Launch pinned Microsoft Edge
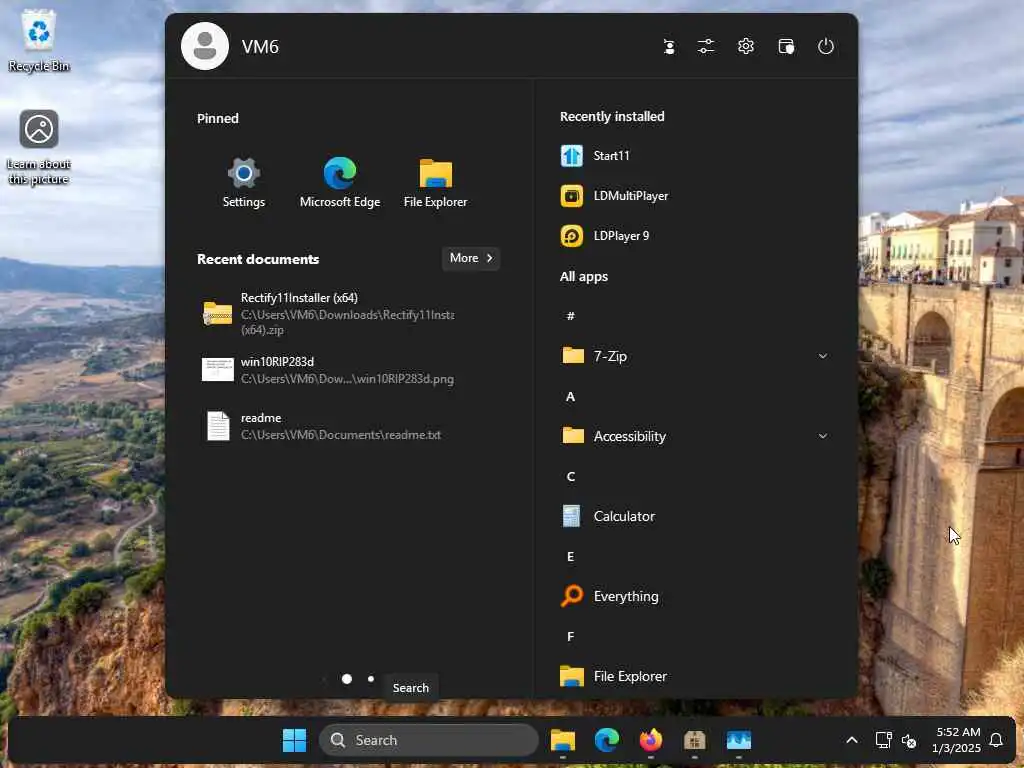 point(340,182)
